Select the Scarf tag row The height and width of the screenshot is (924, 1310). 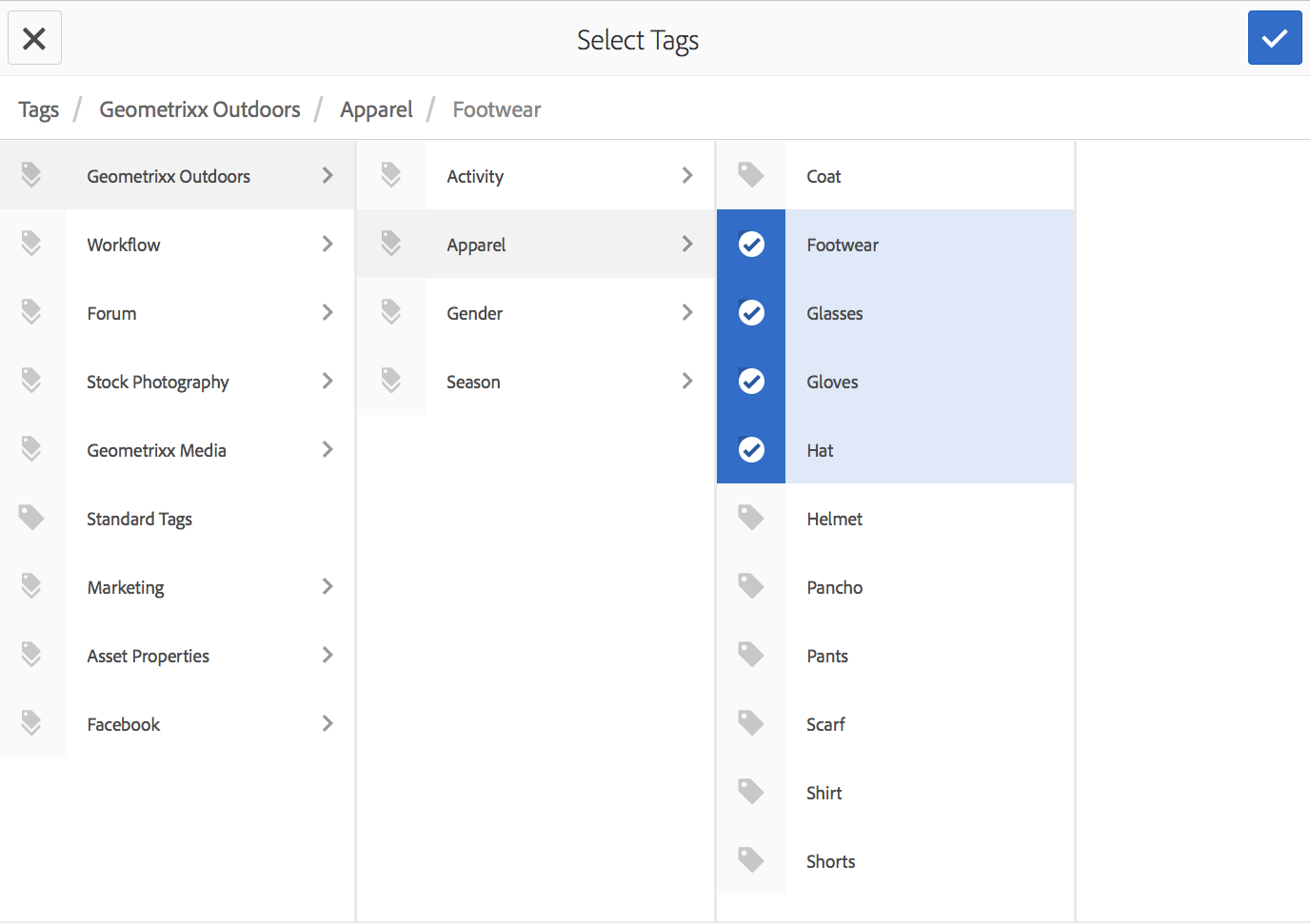895,724
